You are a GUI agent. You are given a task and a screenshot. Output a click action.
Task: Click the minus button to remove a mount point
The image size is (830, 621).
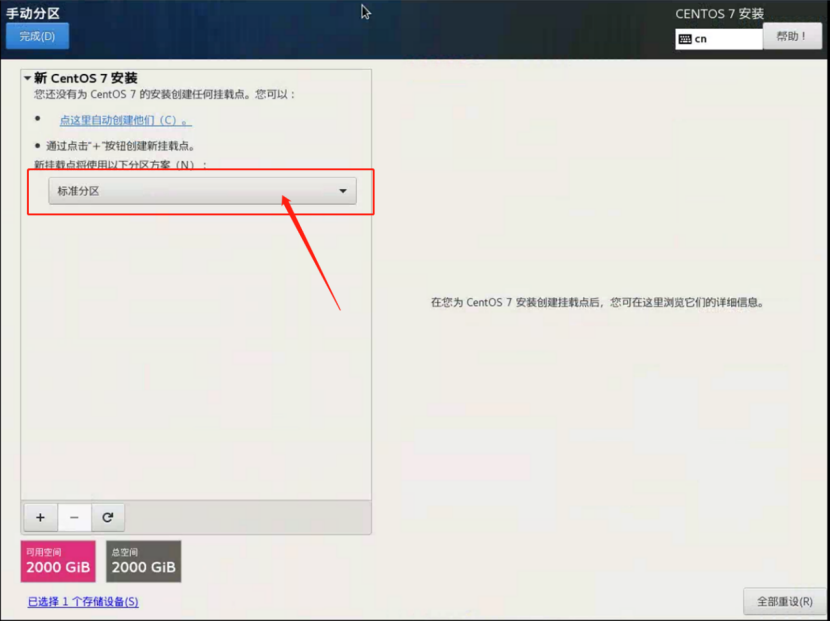pyautogui.click(x=74, y=517)
